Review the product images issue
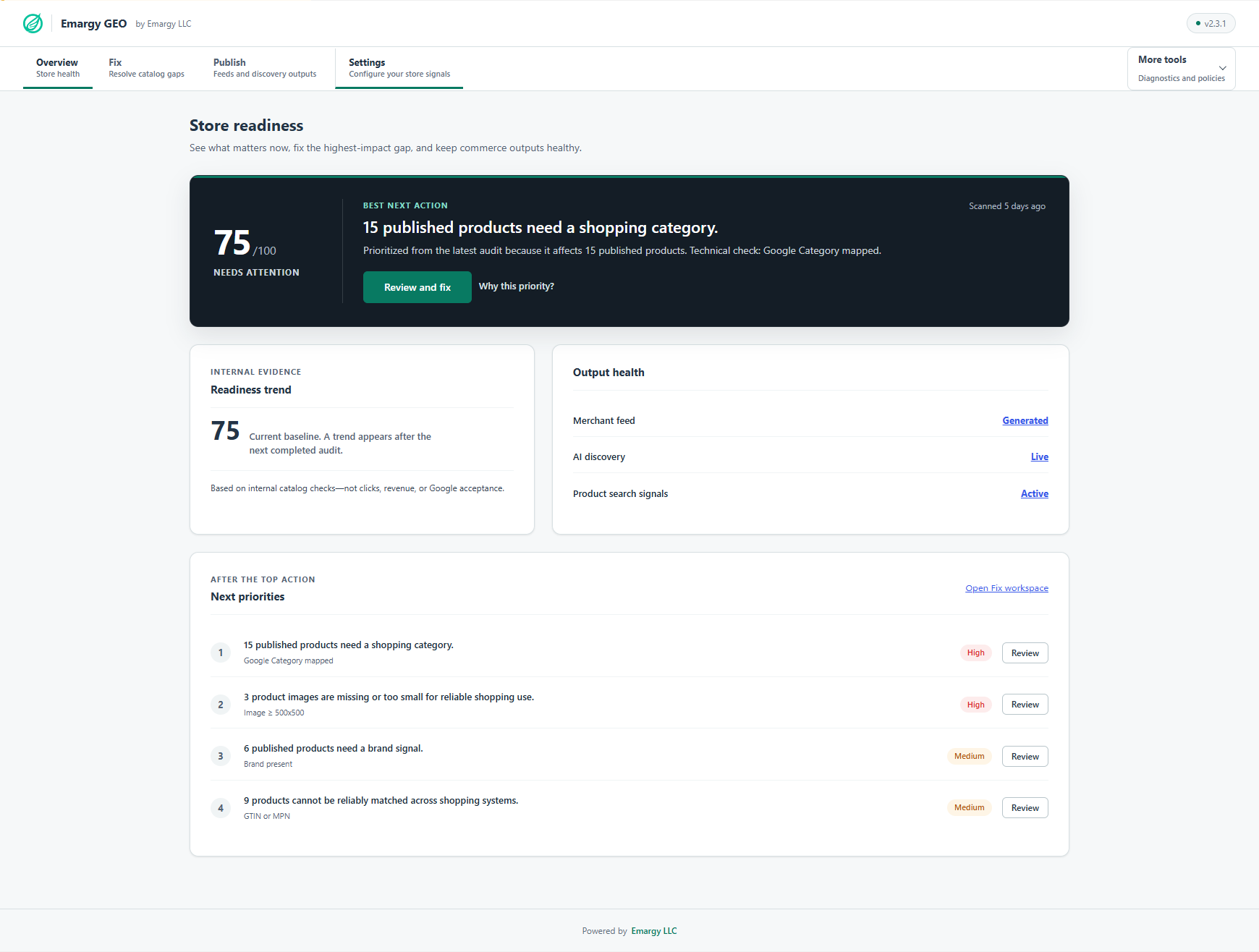The width and height of the screenshot is (1259, 952). point(1025,705)
